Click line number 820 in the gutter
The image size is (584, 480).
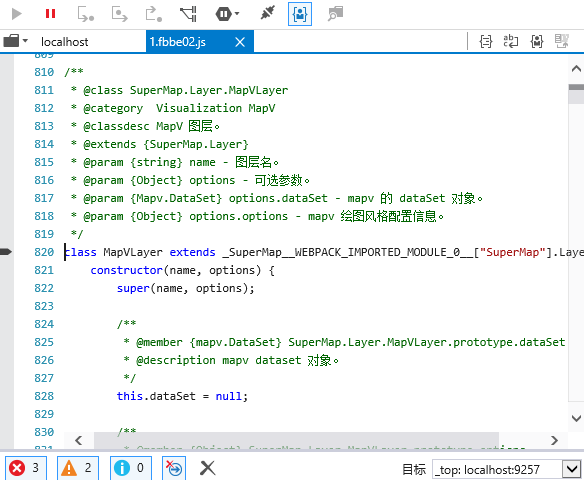point(44,252)
